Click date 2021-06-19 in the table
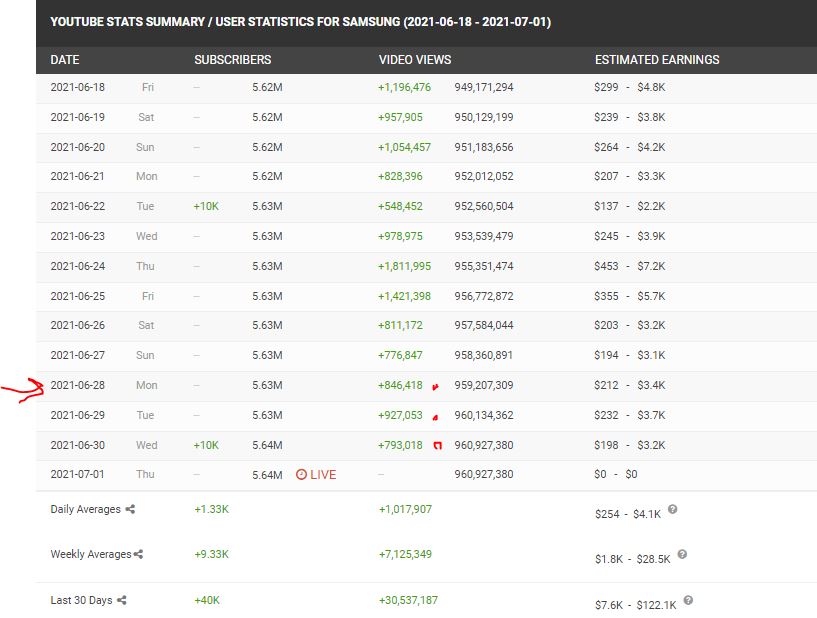817x618 pixels. (x=78, y=117)
